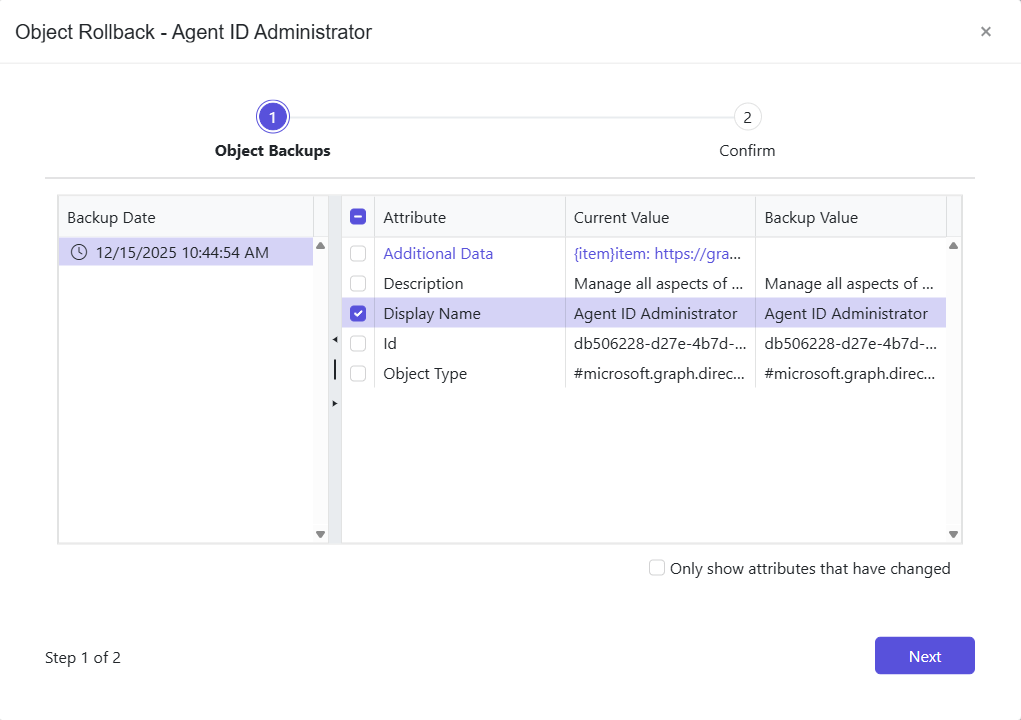Collapse the panel using the left splitter arrow
Screen dimensions: 1021x720
[335, 340]
